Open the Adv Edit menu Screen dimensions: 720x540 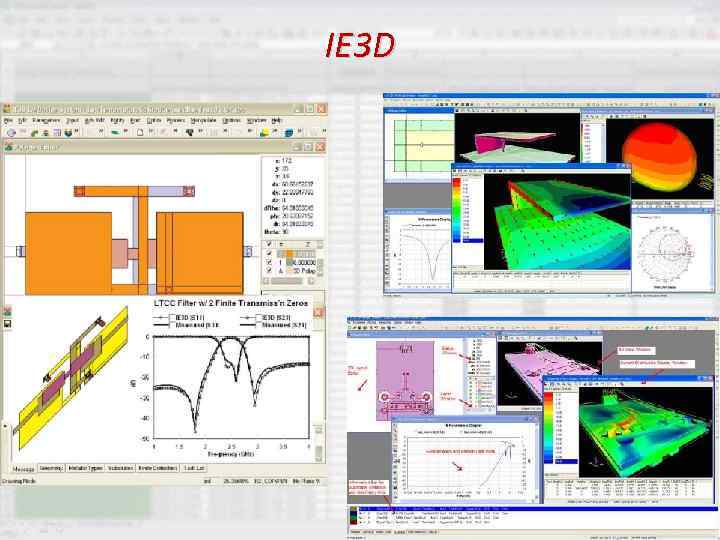pos(95,120)
